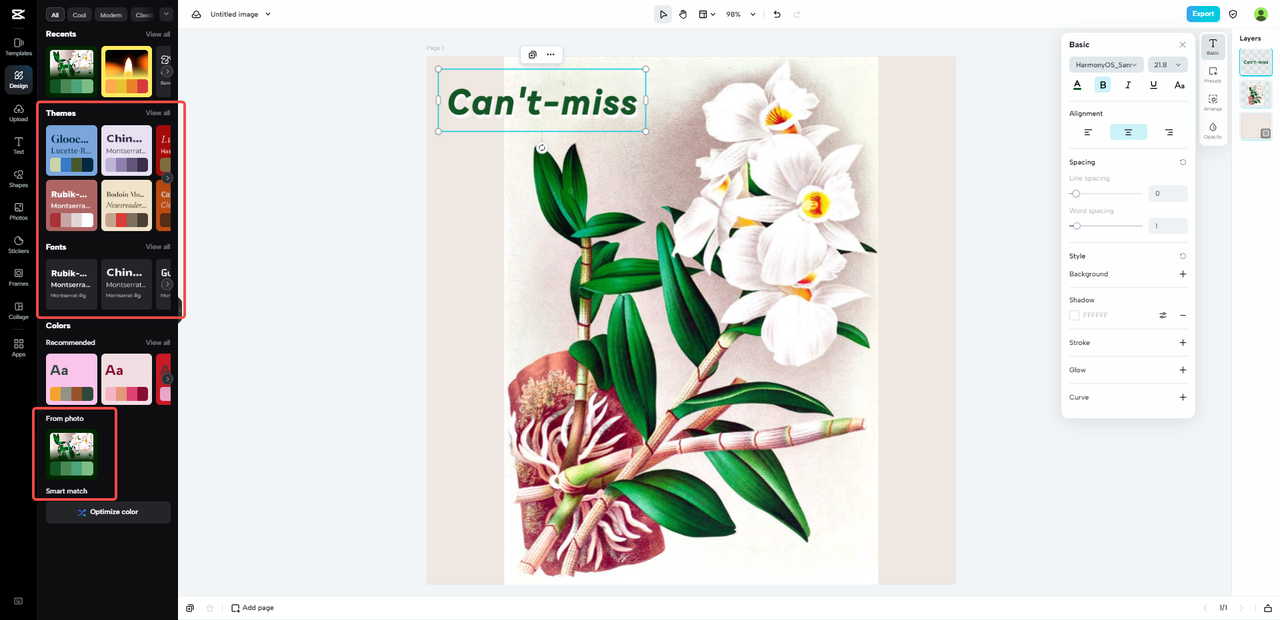Image resolution: width=1280 pixels, height=620 pixels.
Task: Open the Photos sidebar panel
Action: tap(18, 212)
